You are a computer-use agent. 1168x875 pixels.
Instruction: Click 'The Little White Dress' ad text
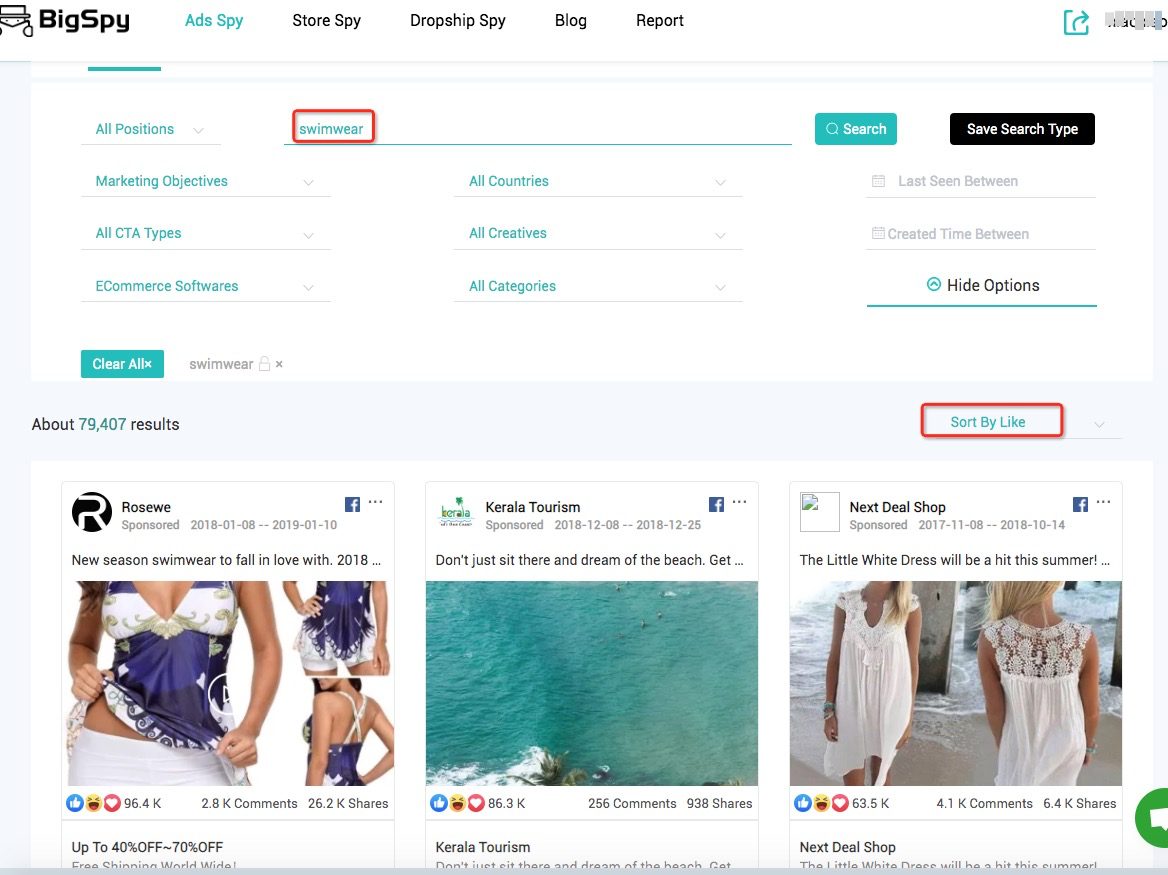[955, 560]
